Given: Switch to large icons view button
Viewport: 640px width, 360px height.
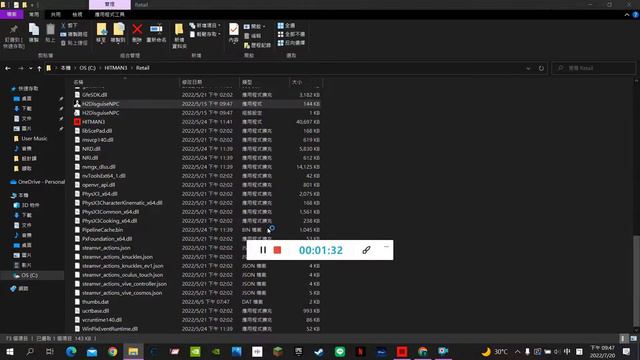Looking at the screenshot, I should point(633,339).
